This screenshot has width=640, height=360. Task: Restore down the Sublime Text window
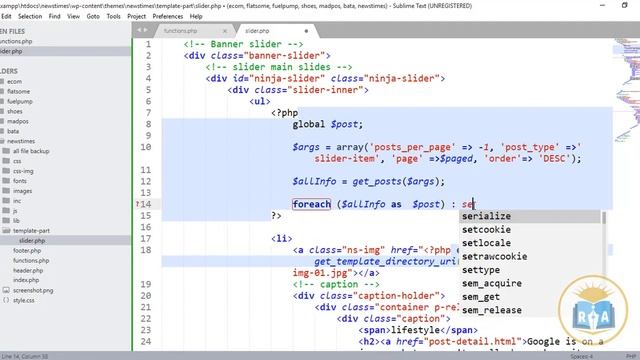coord(624,5)
